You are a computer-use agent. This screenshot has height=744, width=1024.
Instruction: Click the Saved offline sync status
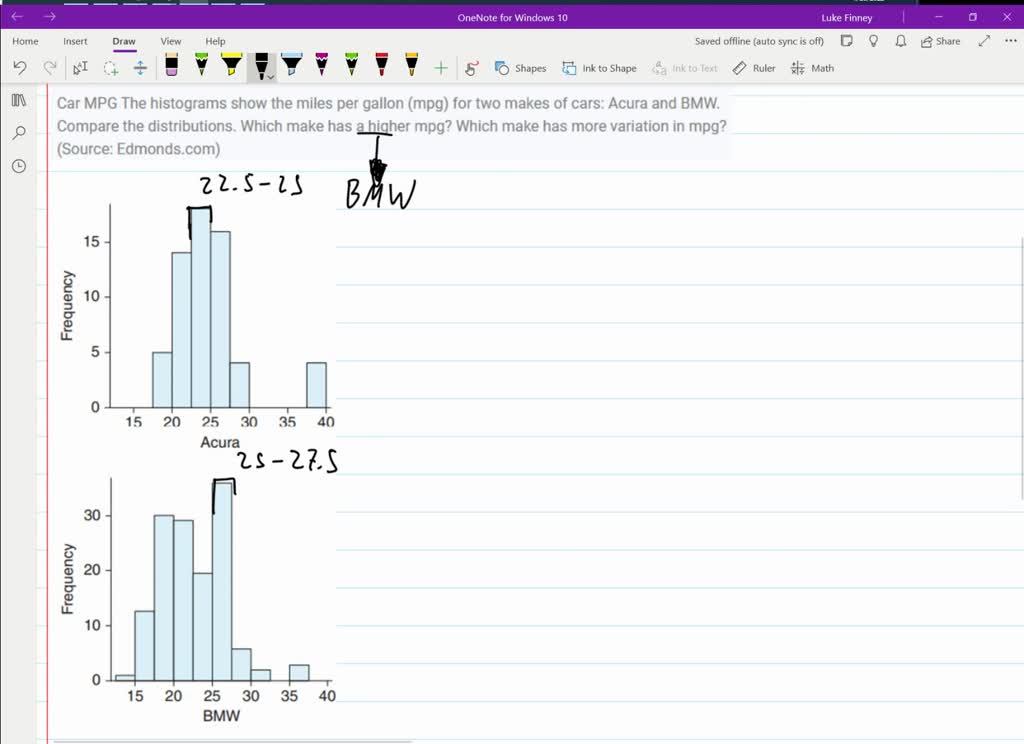pyautogui.click(x=759, y=41)
